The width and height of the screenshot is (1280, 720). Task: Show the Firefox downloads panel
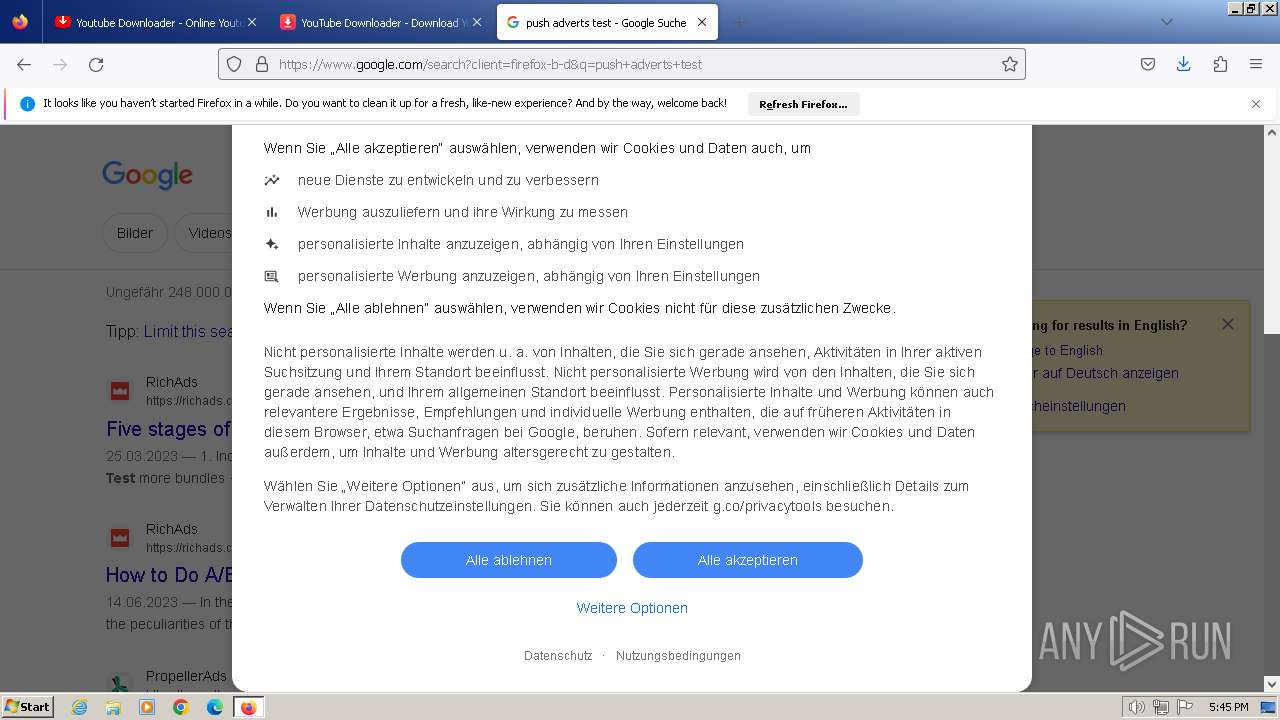(1183, 64)
